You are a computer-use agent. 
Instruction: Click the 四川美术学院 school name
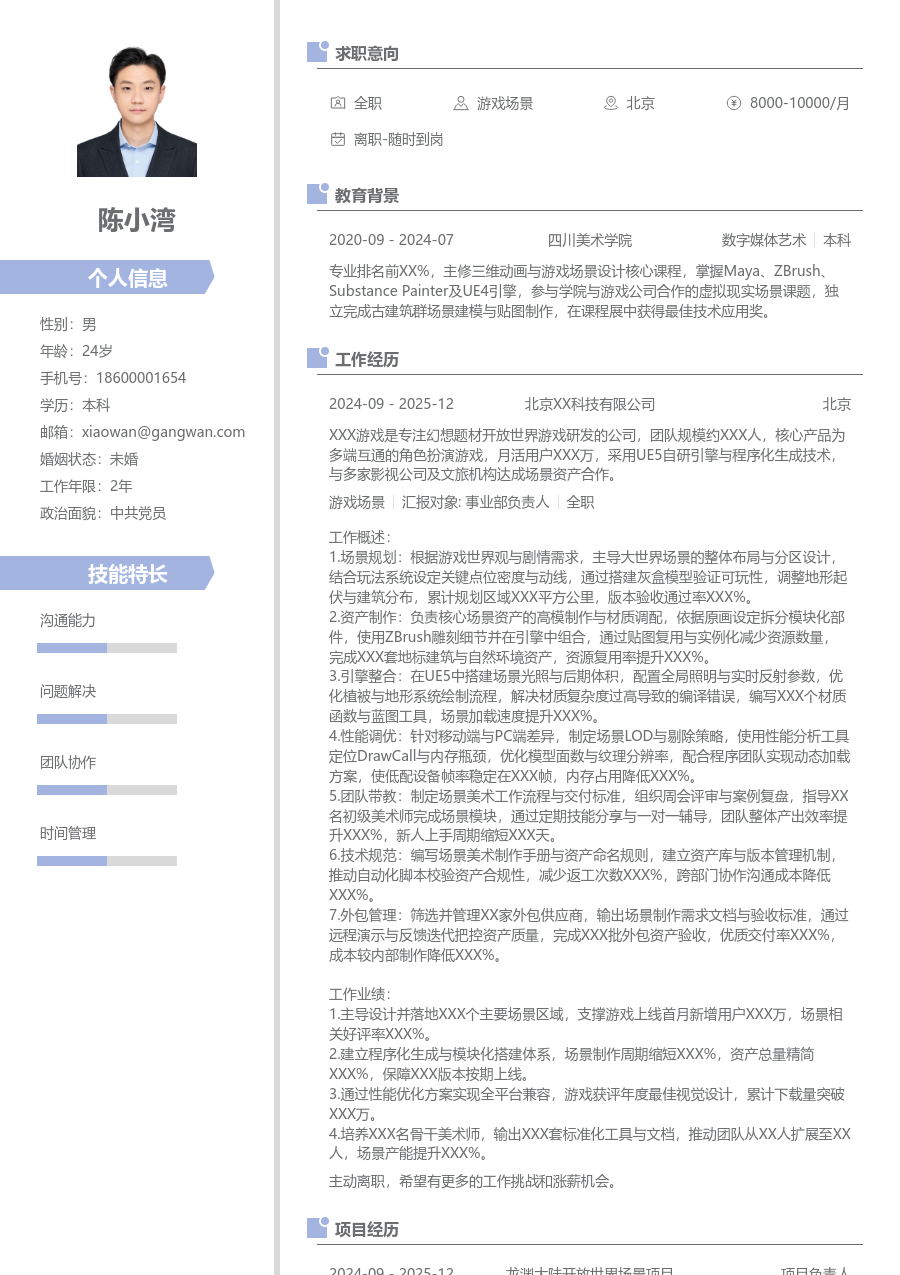click(x=590, y=240)
